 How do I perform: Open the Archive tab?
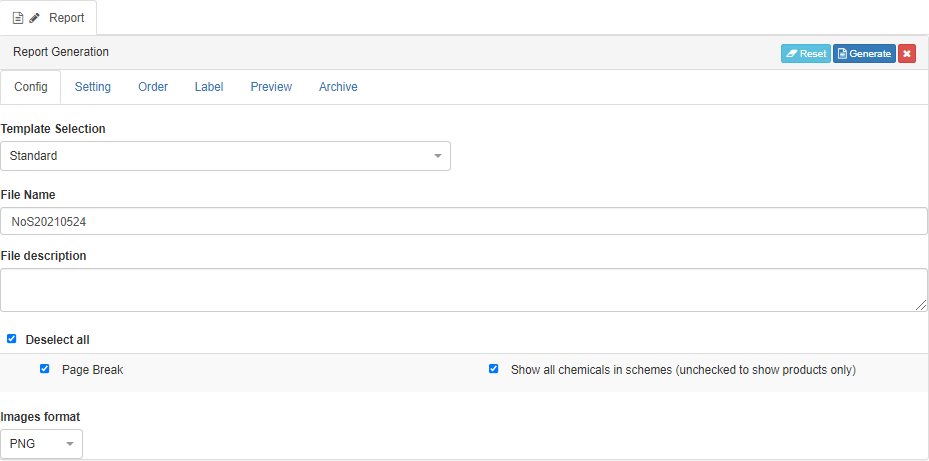[x=338, y=87]
